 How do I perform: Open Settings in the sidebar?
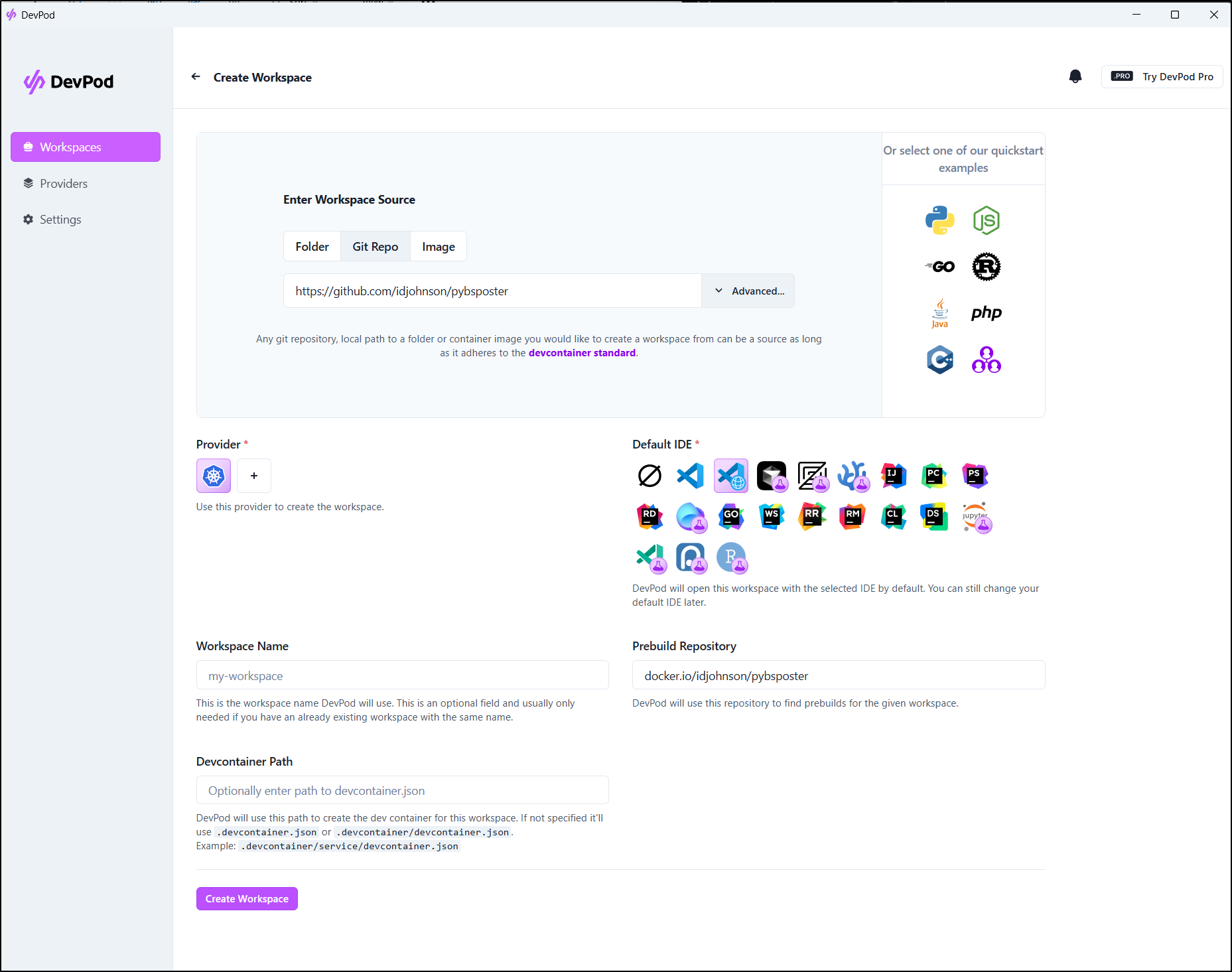[x=86, y=220]
